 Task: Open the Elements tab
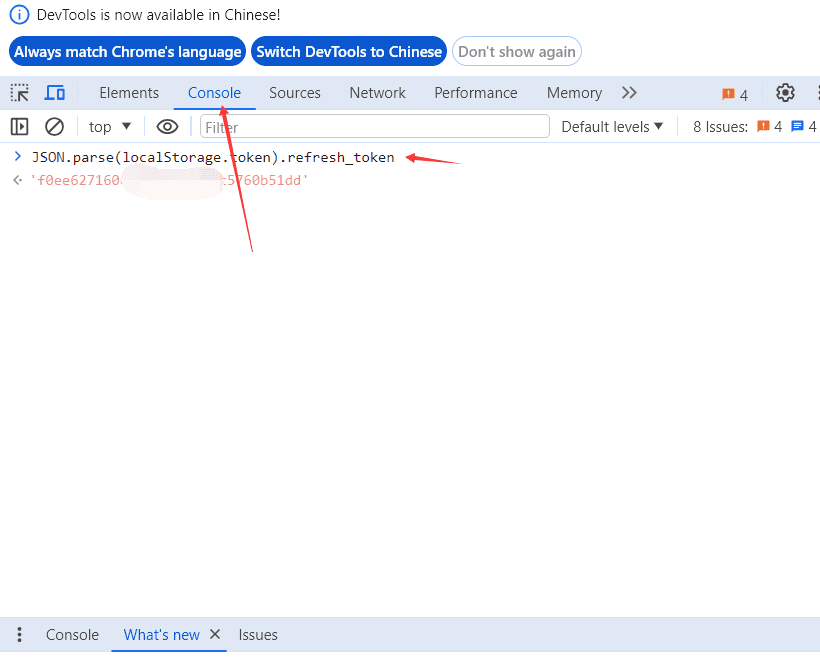[x=129, y=93]
